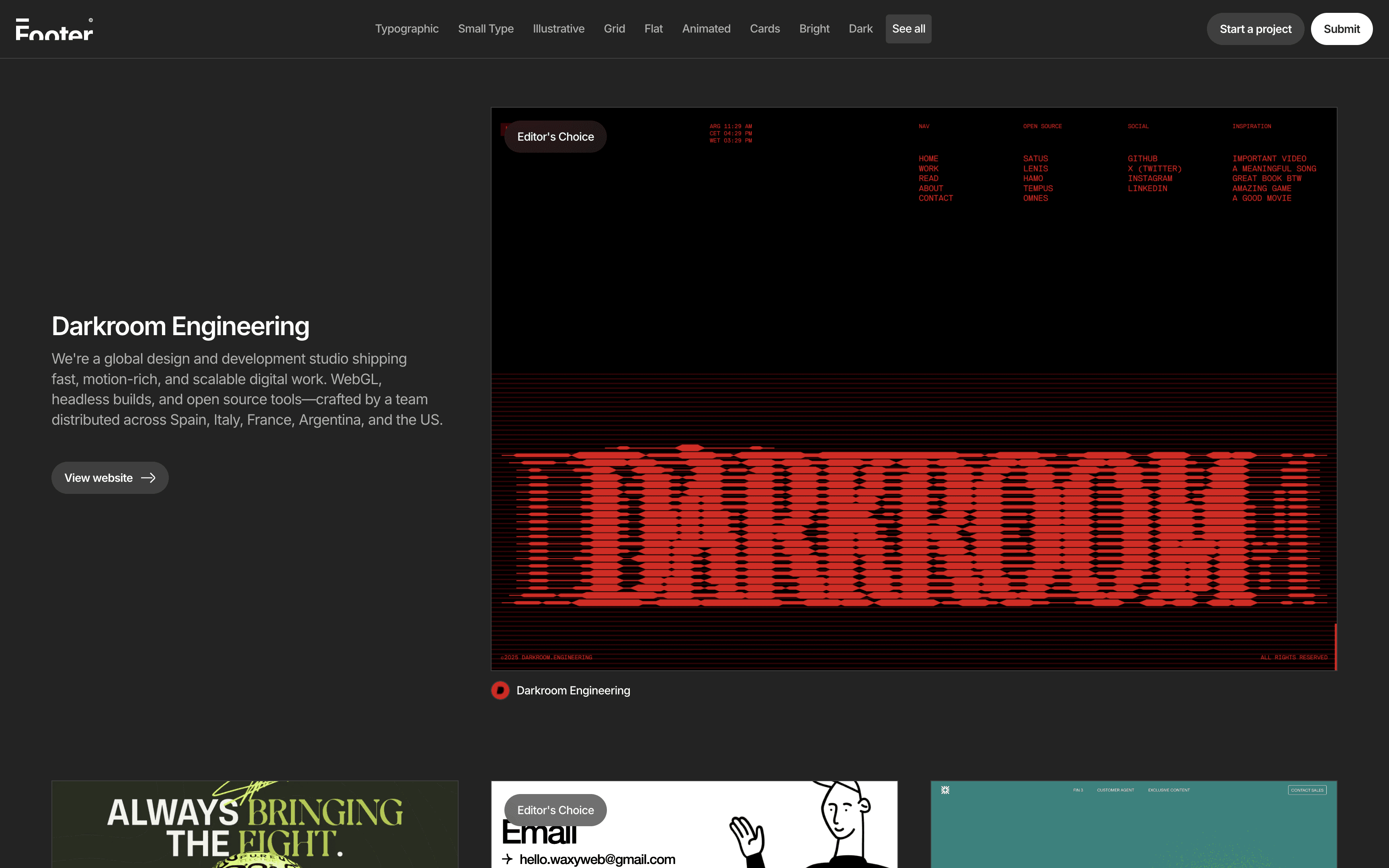Click the Start a project button
The image size is (1389, 868).
1255,29
